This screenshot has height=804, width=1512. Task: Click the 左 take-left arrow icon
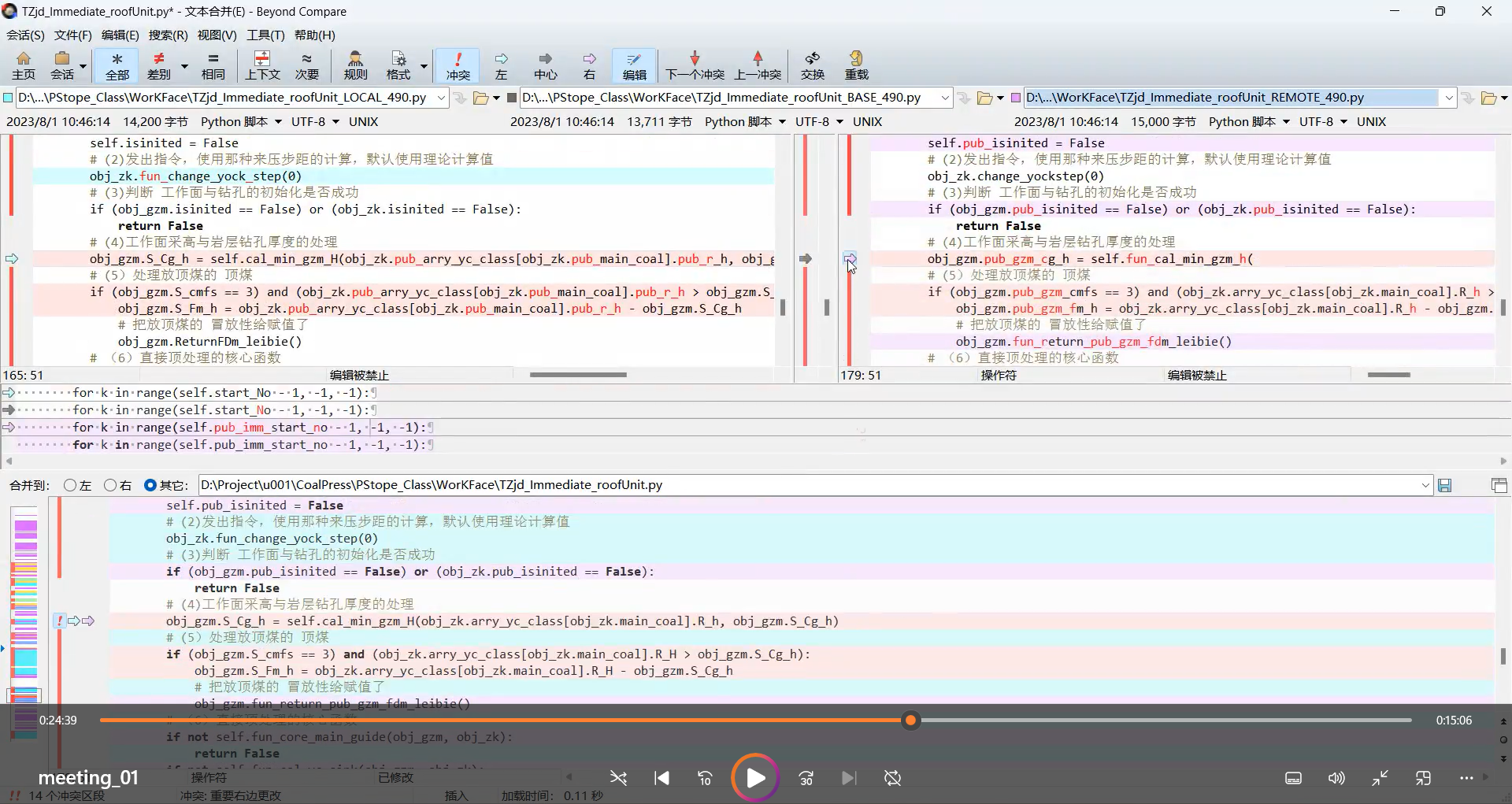[501, 65]
